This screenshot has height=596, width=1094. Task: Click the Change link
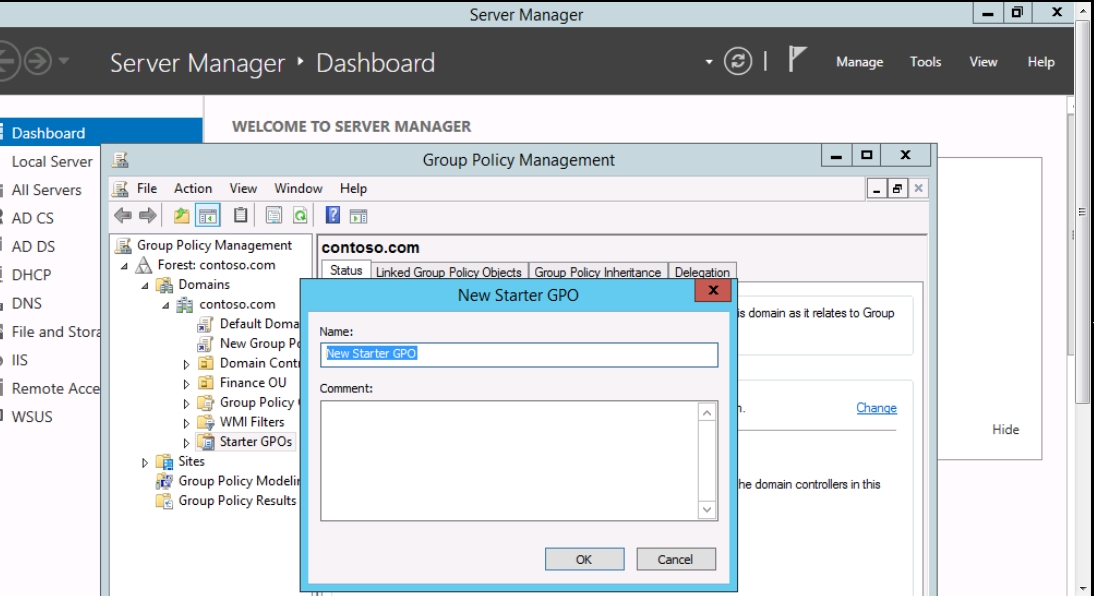876,408
